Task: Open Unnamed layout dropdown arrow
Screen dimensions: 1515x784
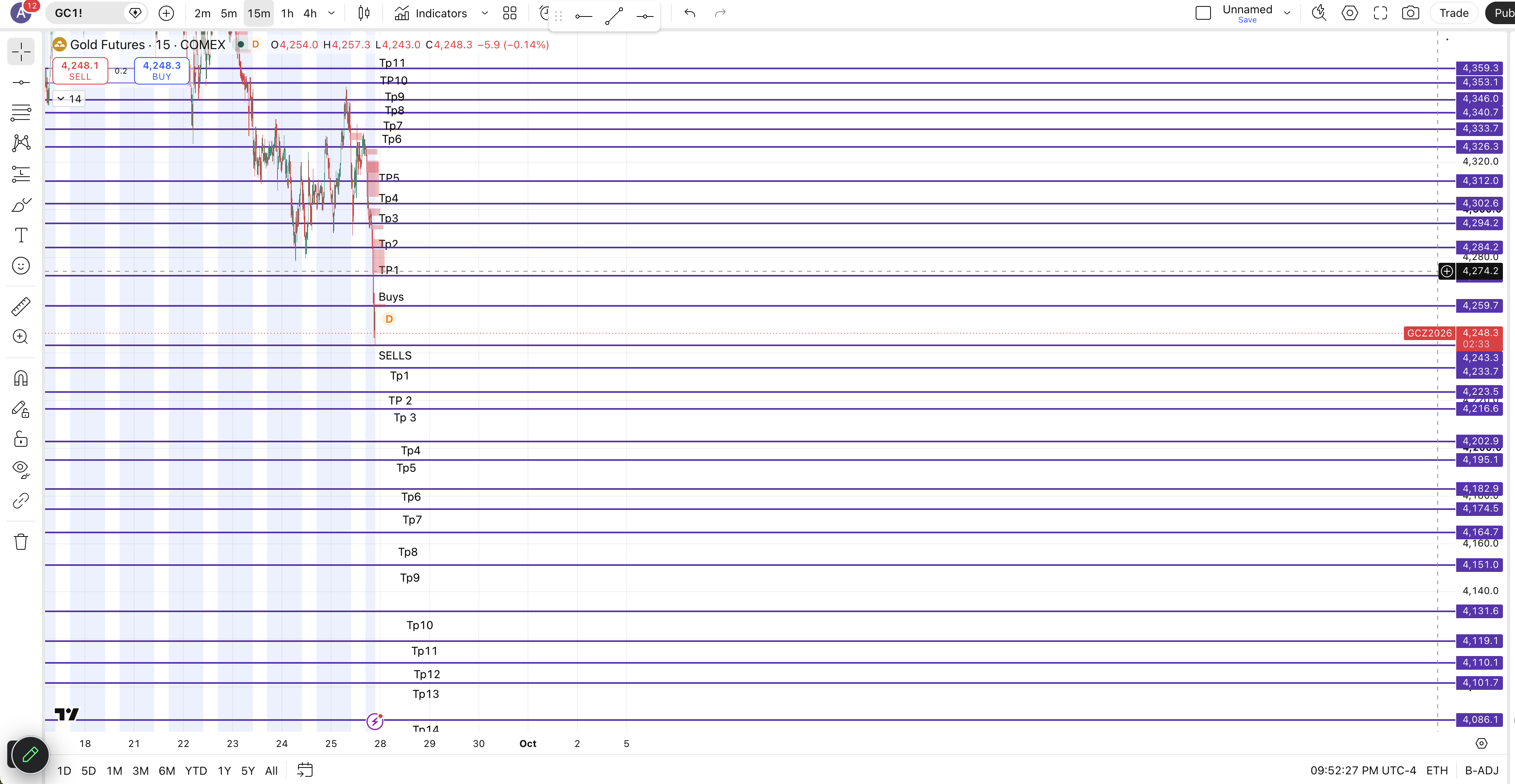Action: click(1287, 13)
